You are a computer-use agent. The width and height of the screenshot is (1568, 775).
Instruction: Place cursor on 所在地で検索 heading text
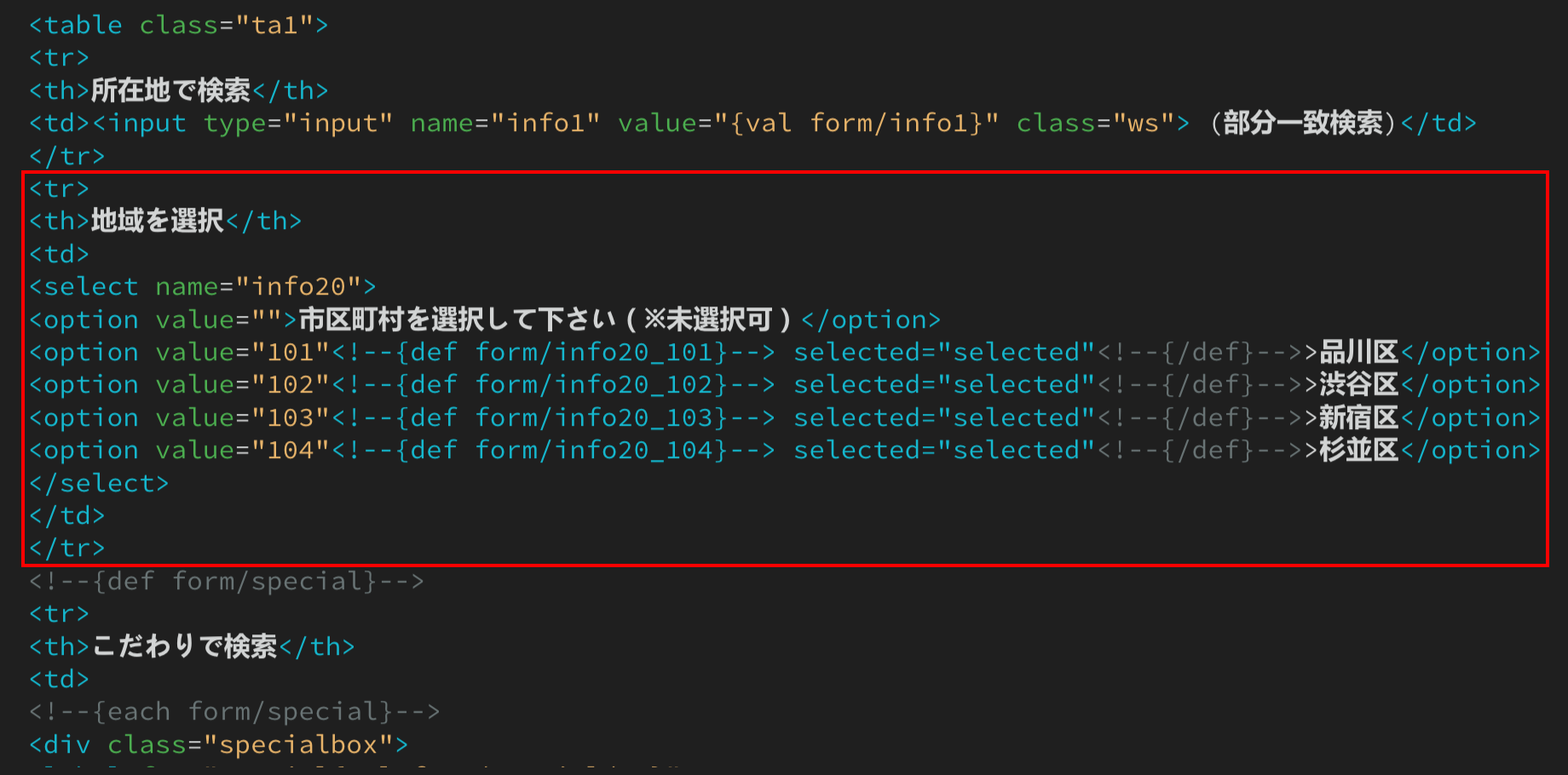point(170,90)
